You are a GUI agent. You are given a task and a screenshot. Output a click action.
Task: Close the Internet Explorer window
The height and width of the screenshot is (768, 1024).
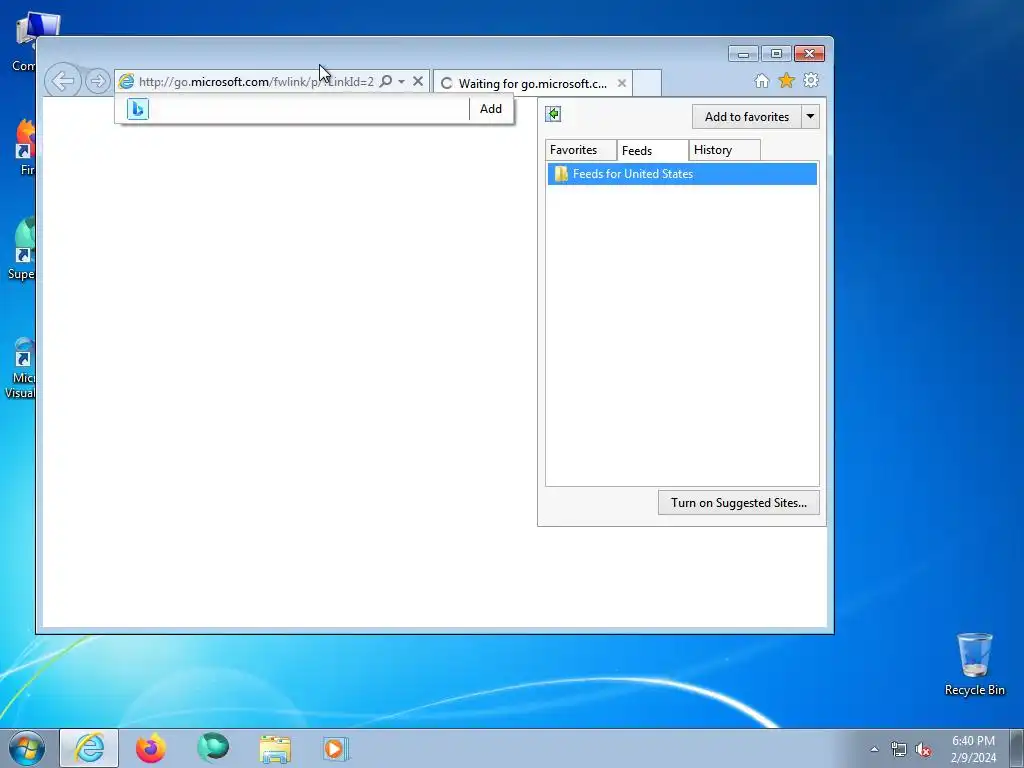809,54
